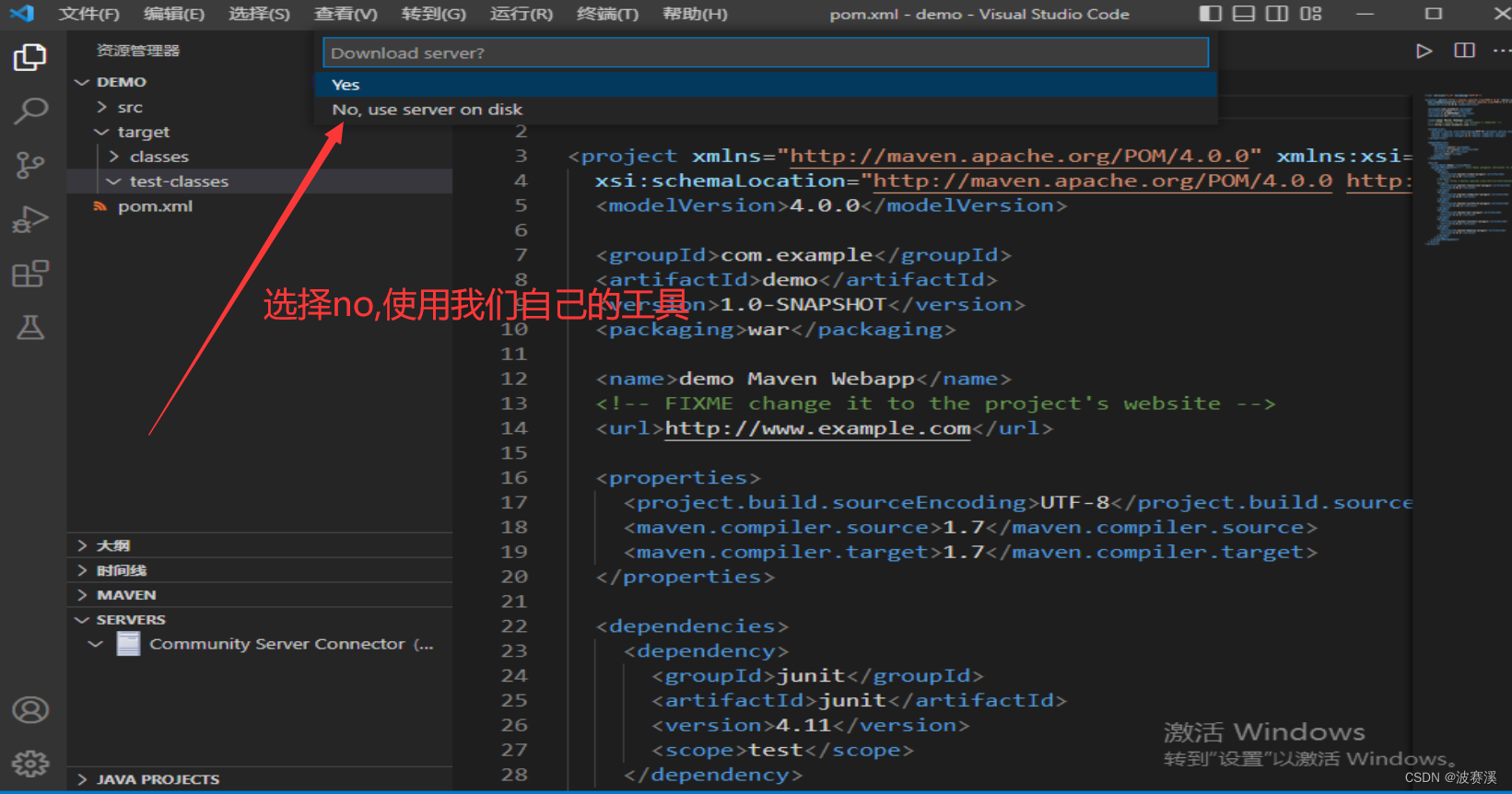Screen dimensions: 1512x794
Task: Run the file with play icon
Action: [x=1424, y=51]
